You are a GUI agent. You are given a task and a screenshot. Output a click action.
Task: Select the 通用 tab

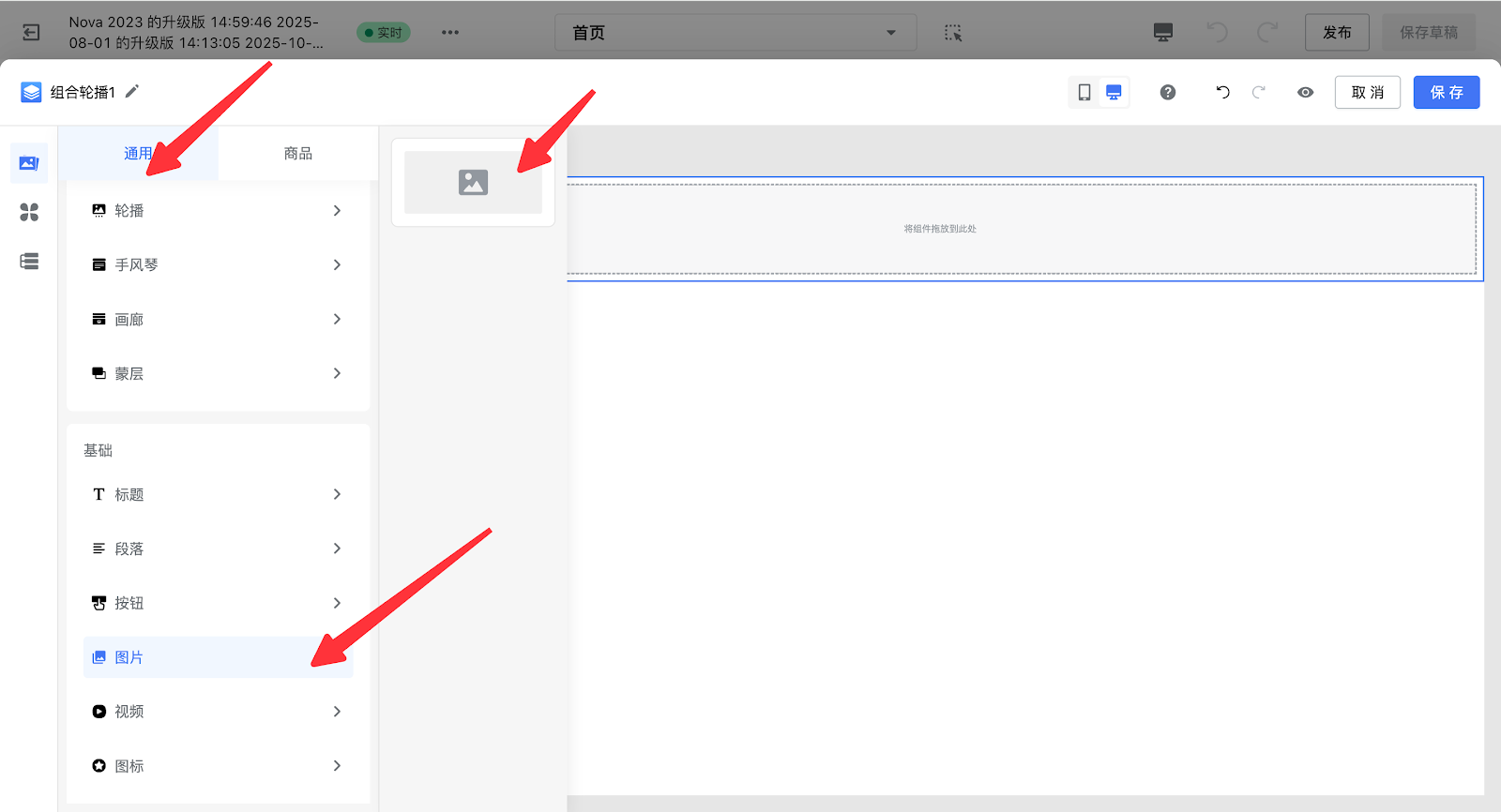point(138,154)
